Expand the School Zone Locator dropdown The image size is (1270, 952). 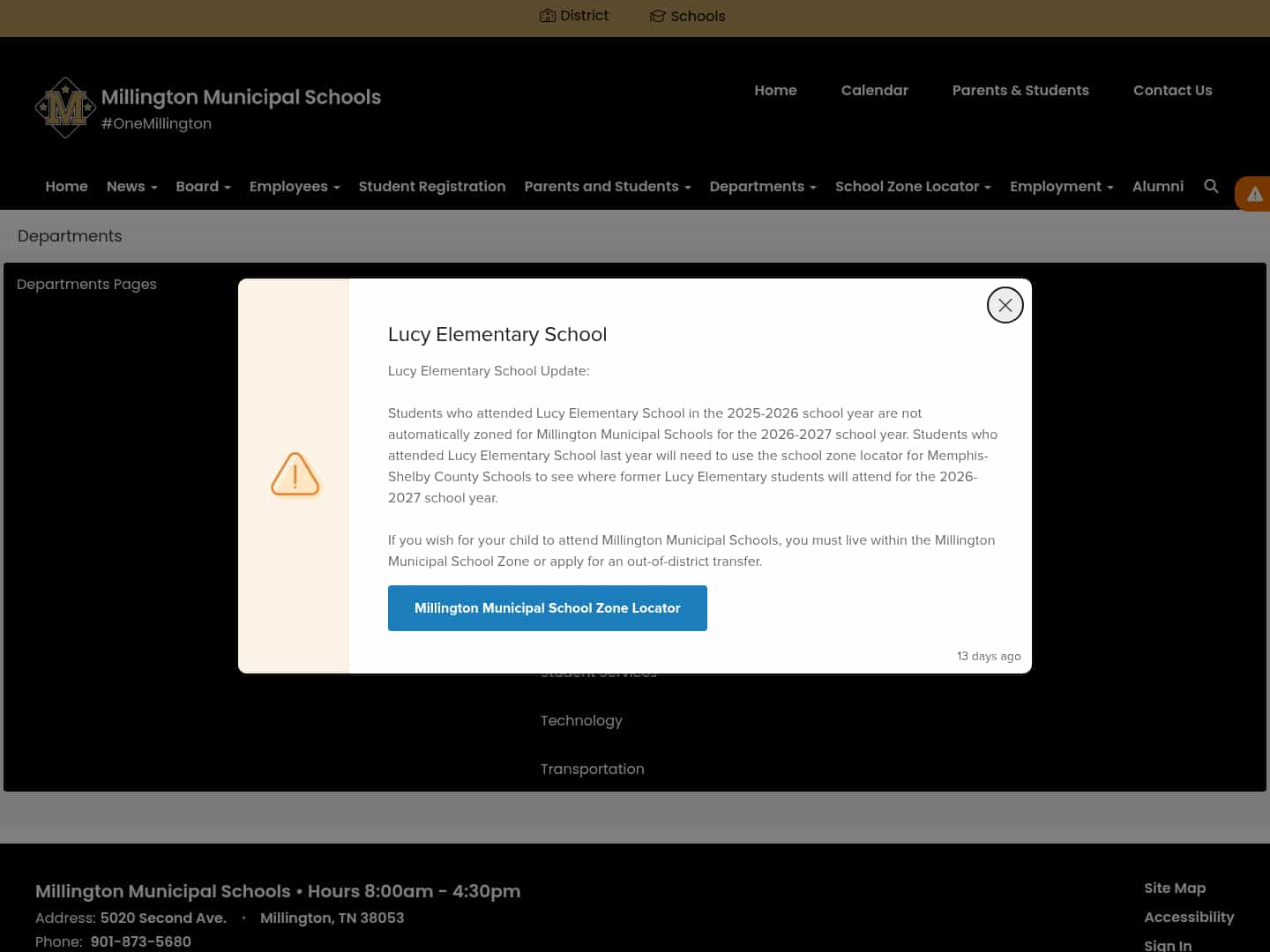point(913,186)
